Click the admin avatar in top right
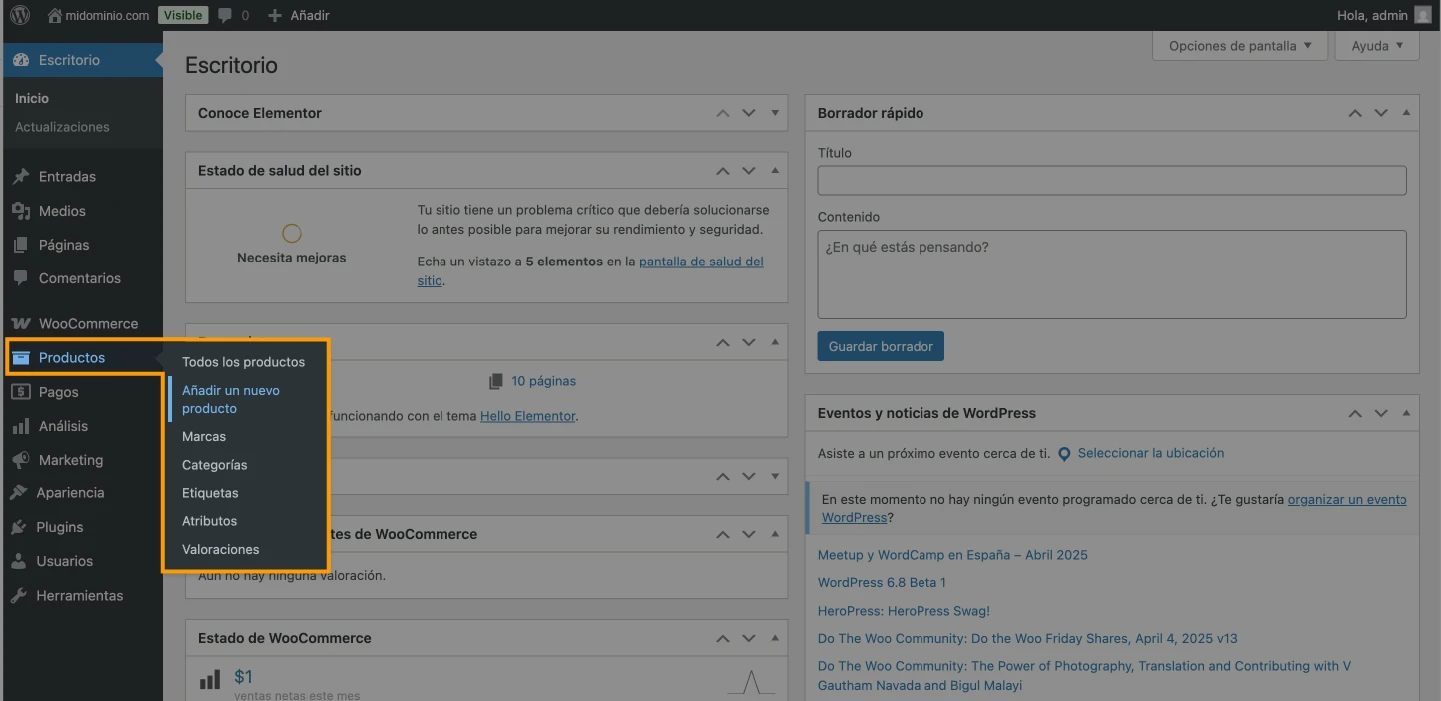1441x701 pixels. [x=1423, y=15]
